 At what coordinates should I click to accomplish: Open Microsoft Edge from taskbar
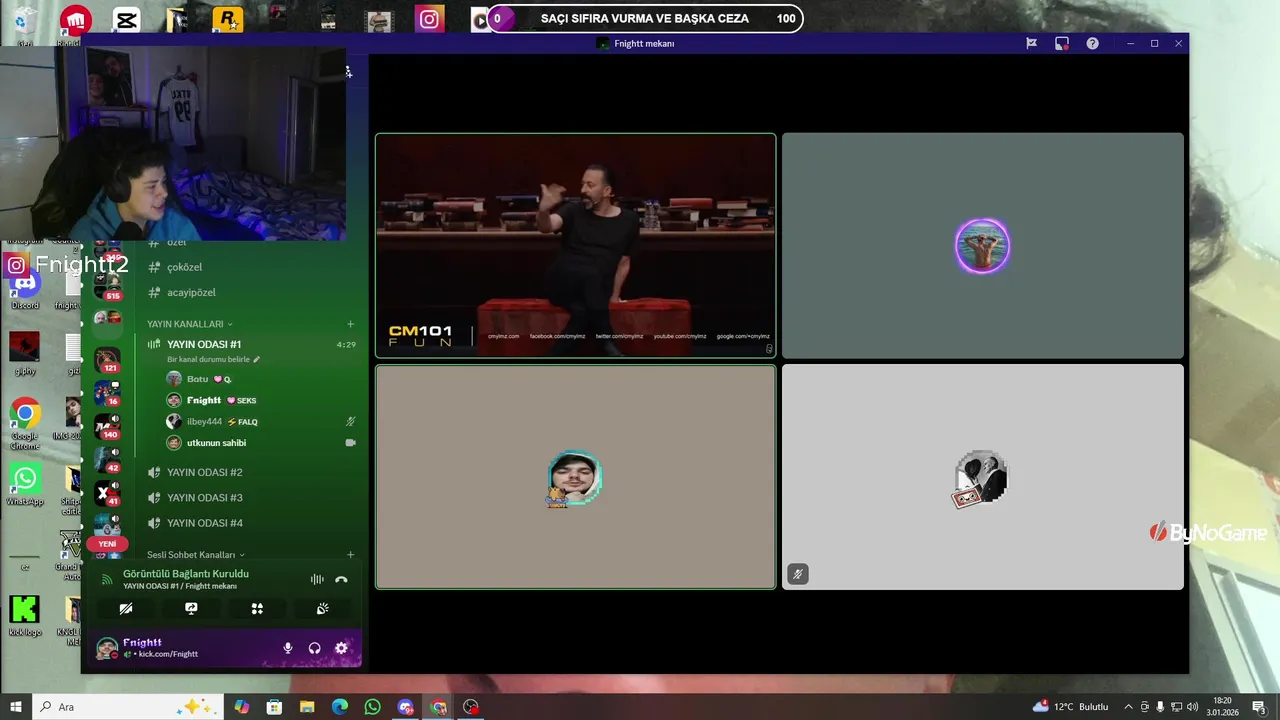(x=340, y=707)
